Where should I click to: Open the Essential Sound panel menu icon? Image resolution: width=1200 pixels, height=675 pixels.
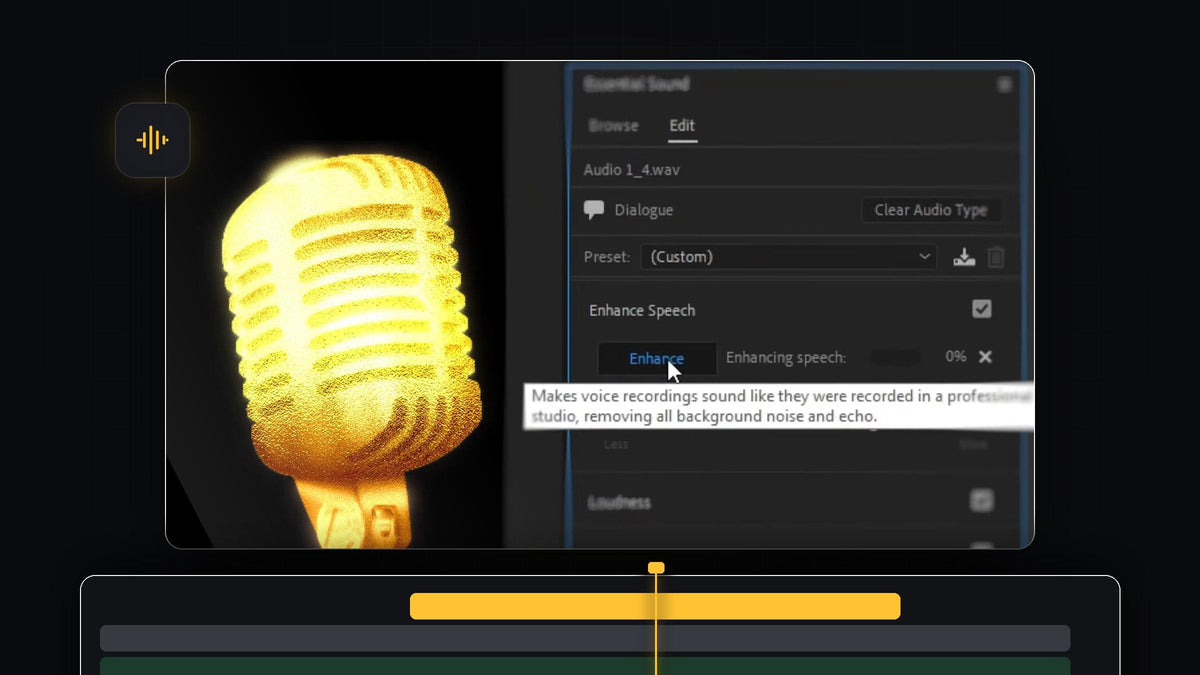click(x=1003, y=85)
